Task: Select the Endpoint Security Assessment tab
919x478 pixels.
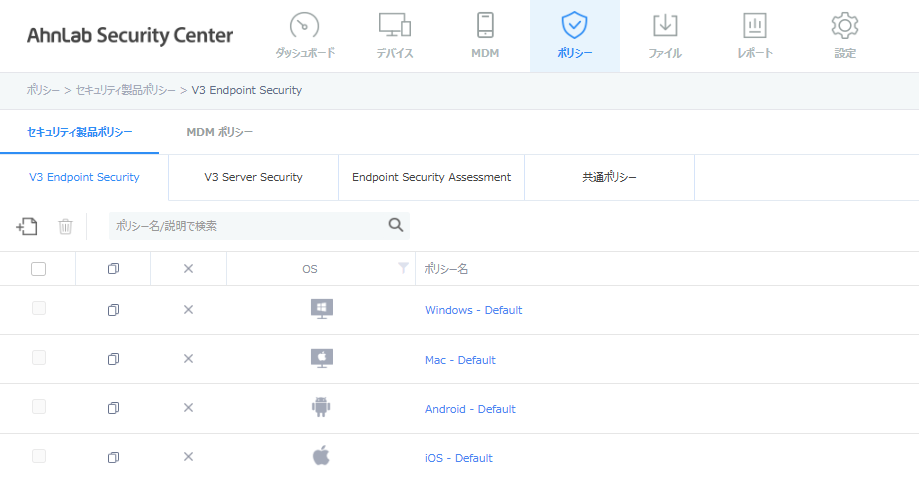Action: [431, 177]
